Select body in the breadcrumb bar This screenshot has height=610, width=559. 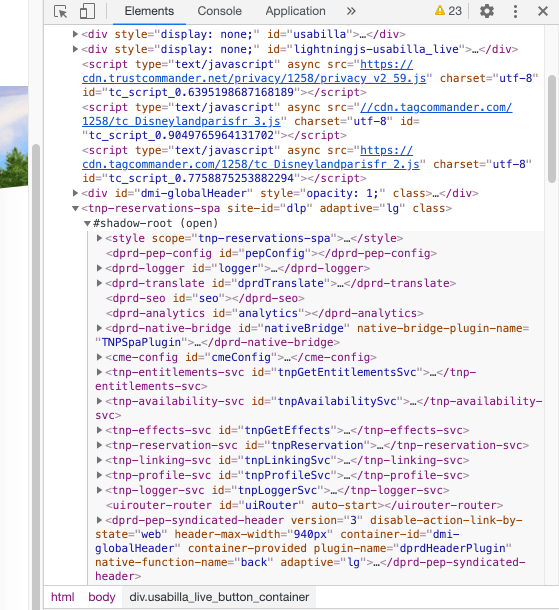click(102, 597)
